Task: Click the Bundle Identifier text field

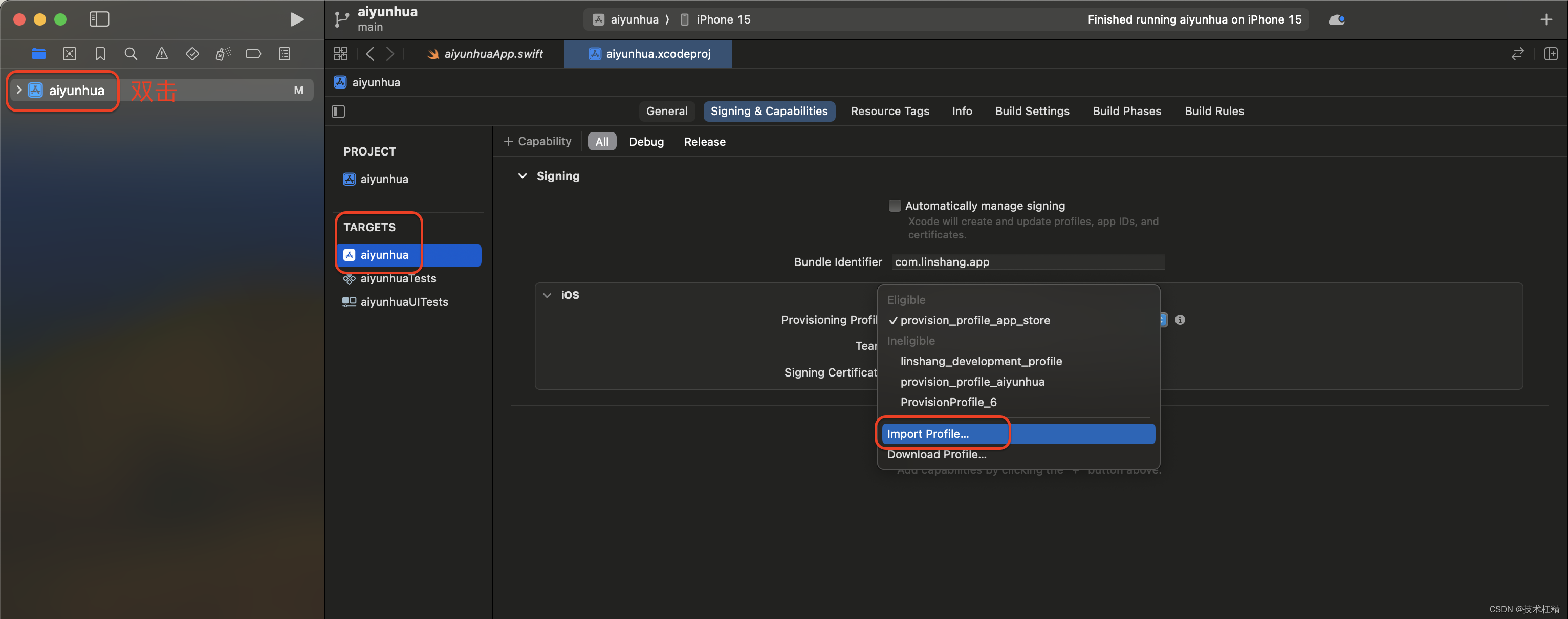Action: point(1028,262)
